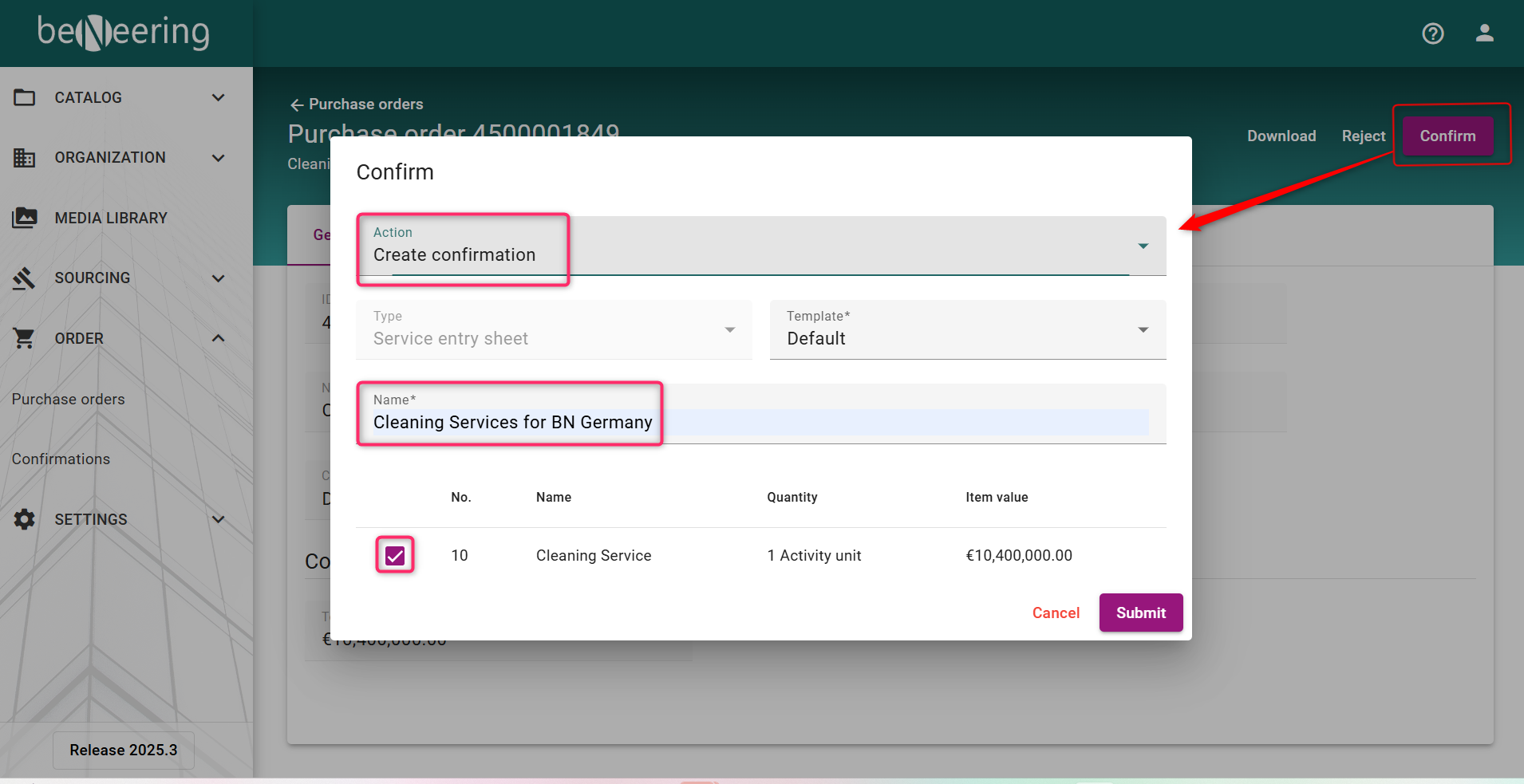Click the Settings gear icon

coord(25,519)
